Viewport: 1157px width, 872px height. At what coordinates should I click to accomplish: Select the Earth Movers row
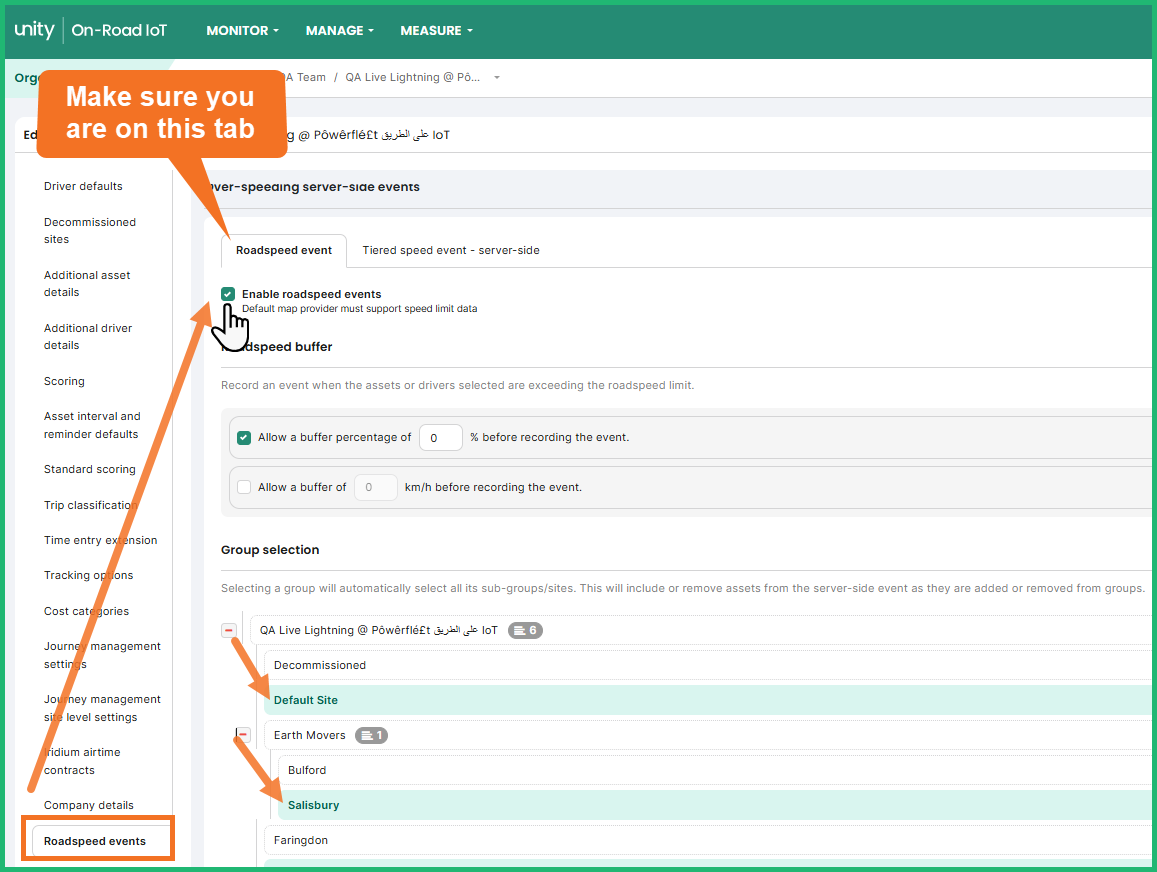click(x=710, y=736)
